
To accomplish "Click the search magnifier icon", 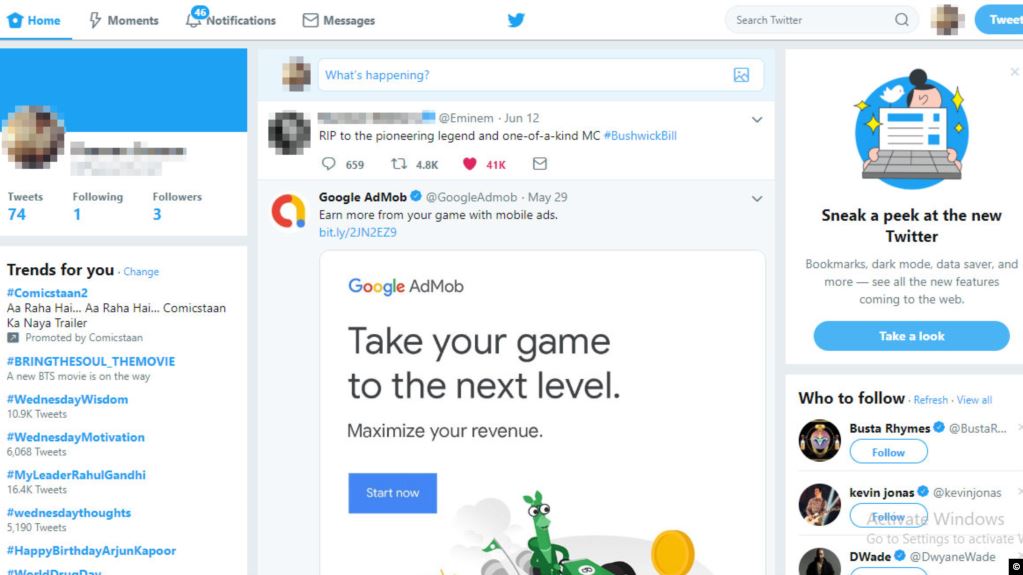I will coord(902,20).
